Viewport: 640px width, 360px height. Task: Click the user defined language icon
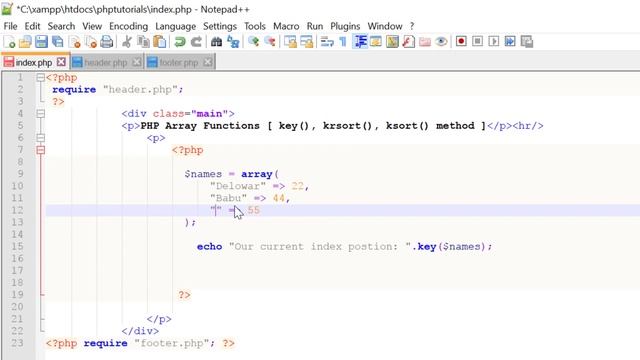pyautogui.click(x=376, y=42)
